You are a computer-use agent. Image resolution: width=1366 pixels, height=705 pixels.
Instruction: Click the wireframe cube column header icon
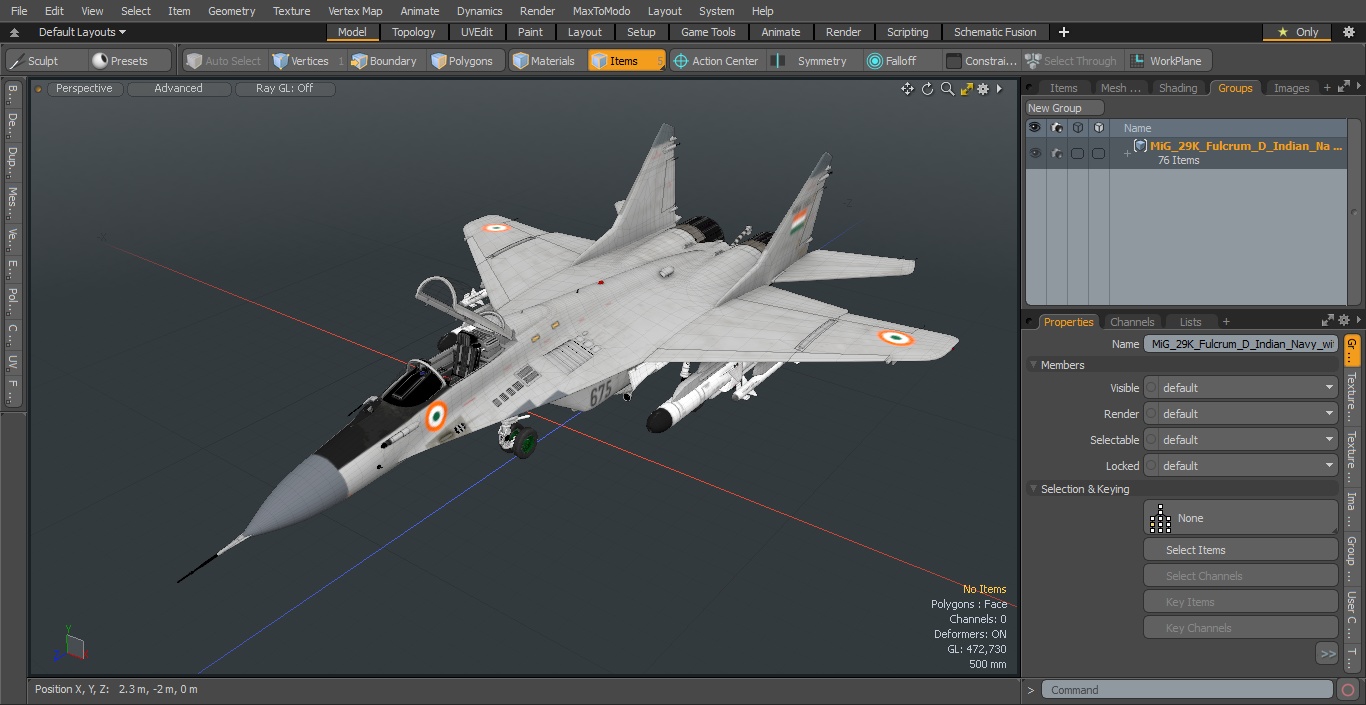(1078, 128)
